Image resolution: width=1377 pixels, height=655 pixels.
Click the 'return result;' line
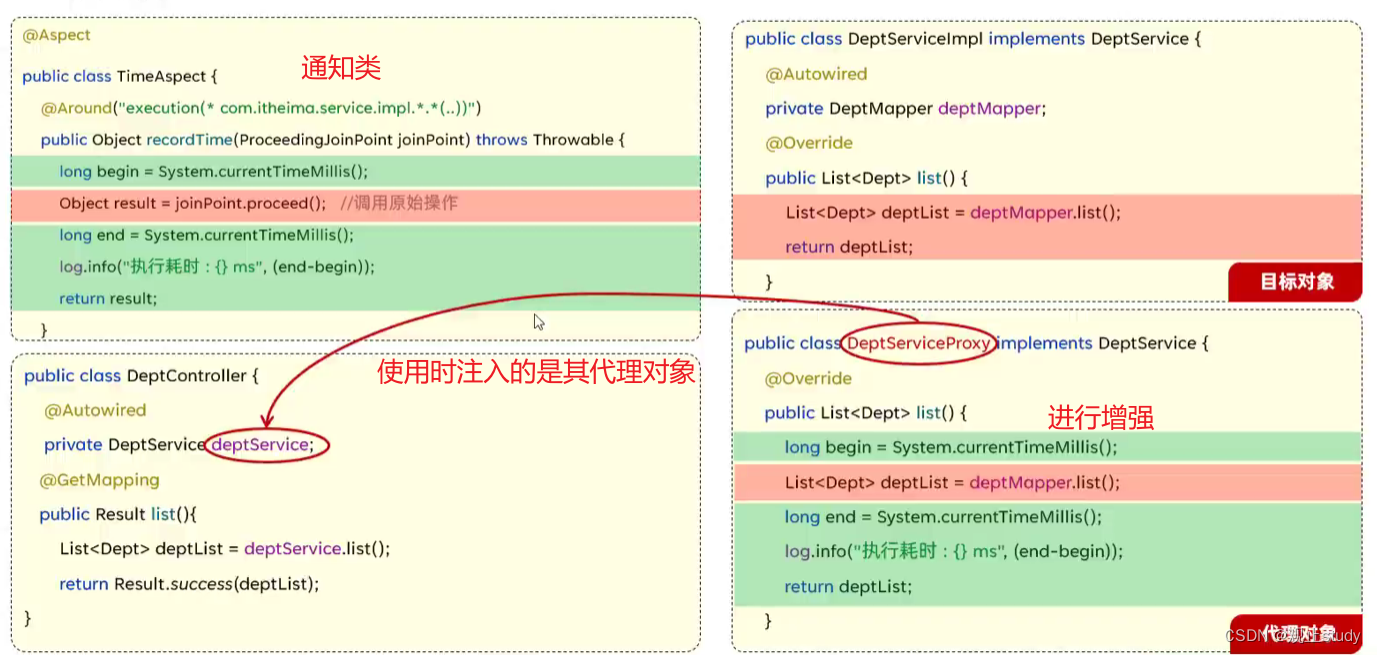(108, 298)
